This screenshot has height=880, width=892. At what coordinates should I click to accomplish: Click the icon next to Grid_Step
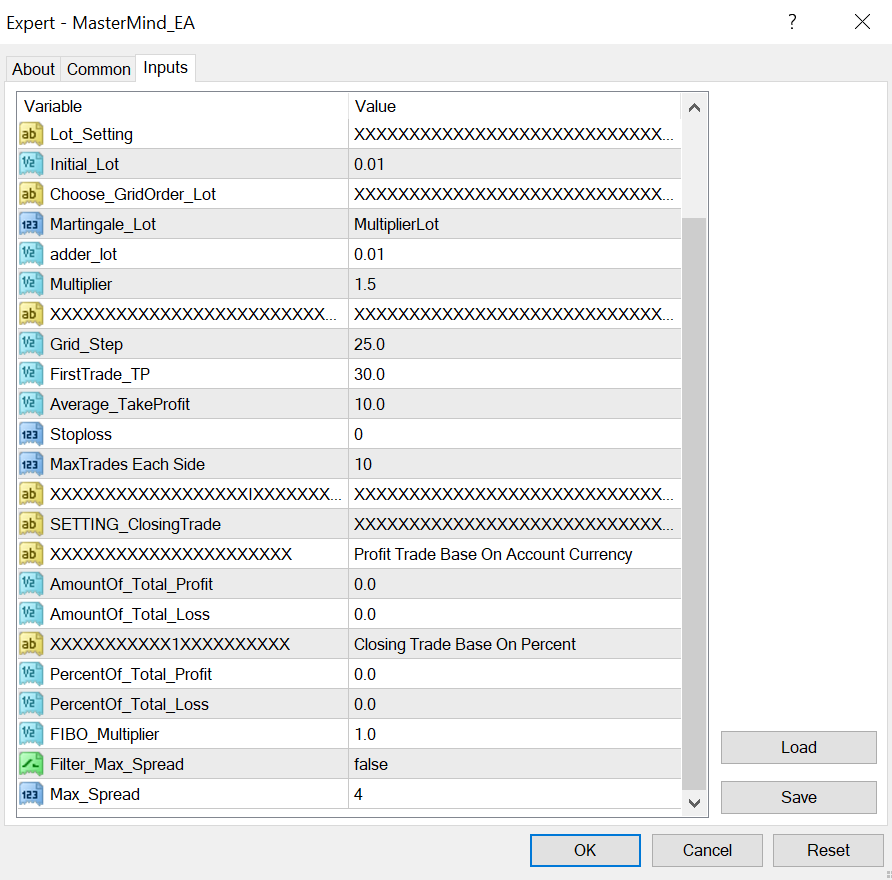tap(30, 344)
